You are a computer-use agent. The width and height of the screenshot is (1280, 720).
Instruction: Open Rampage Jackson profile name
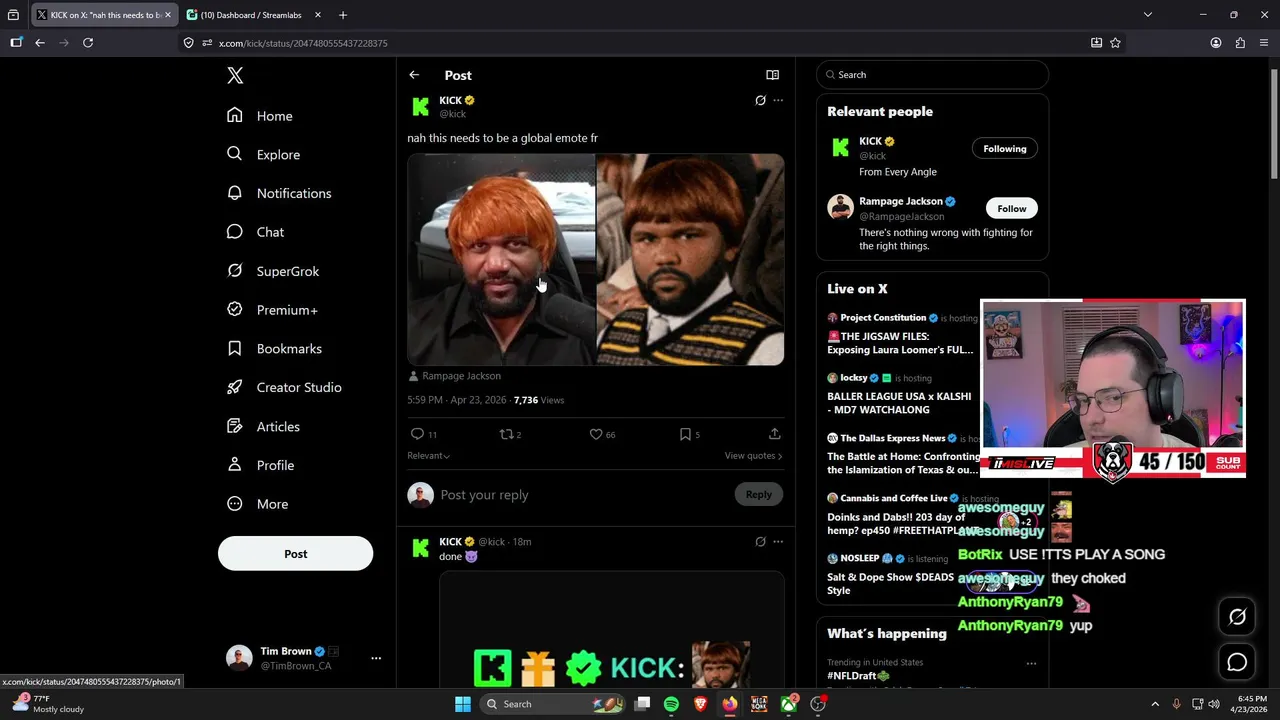click(x=901, y=202)
